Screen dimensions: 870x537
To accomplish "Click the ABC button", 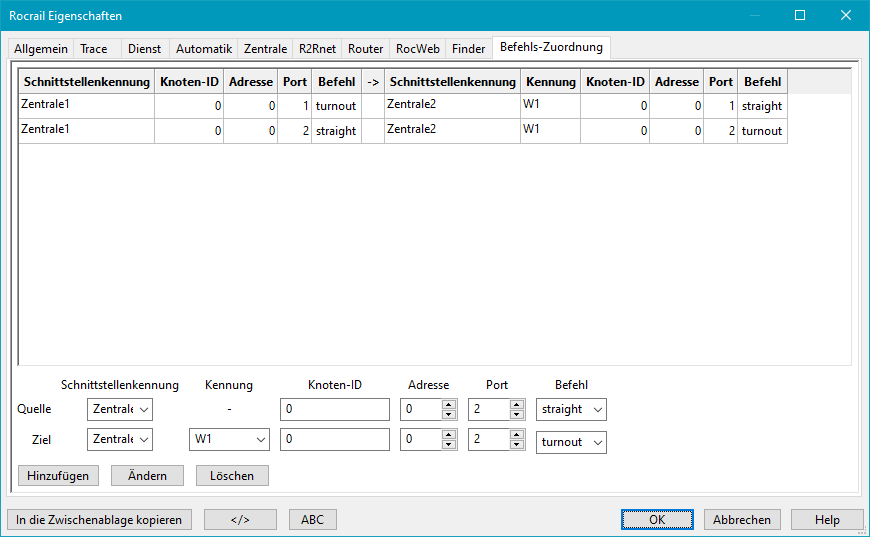I will point(313,519).
